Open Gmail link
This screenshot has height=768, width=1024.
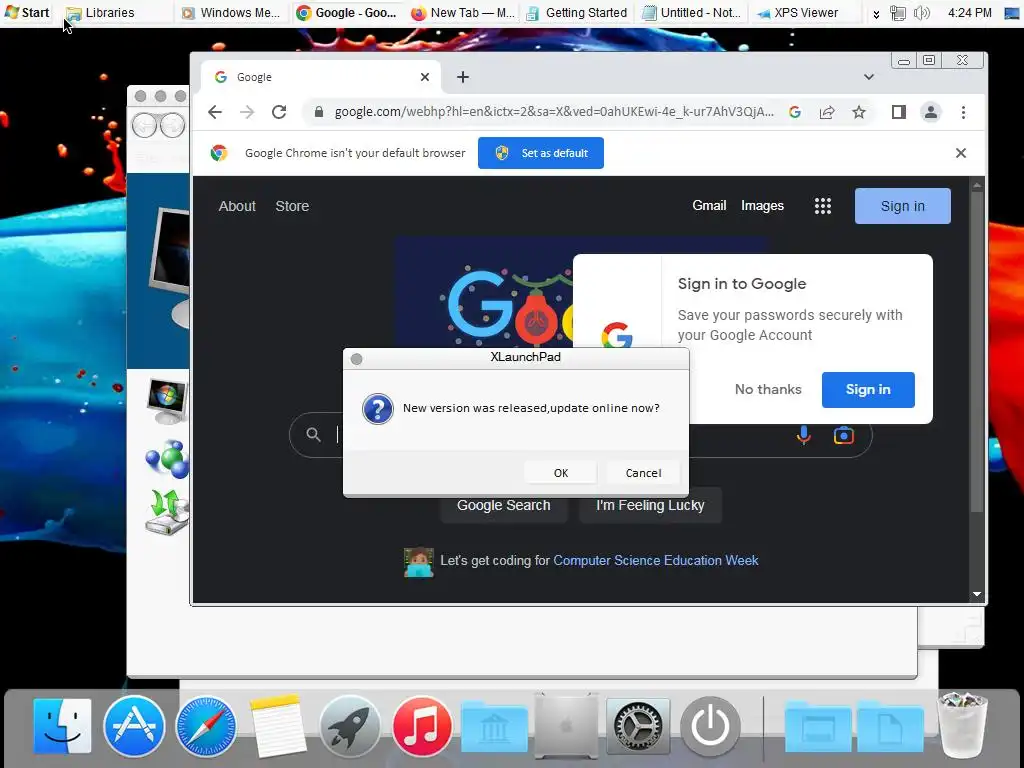point(709,206)
